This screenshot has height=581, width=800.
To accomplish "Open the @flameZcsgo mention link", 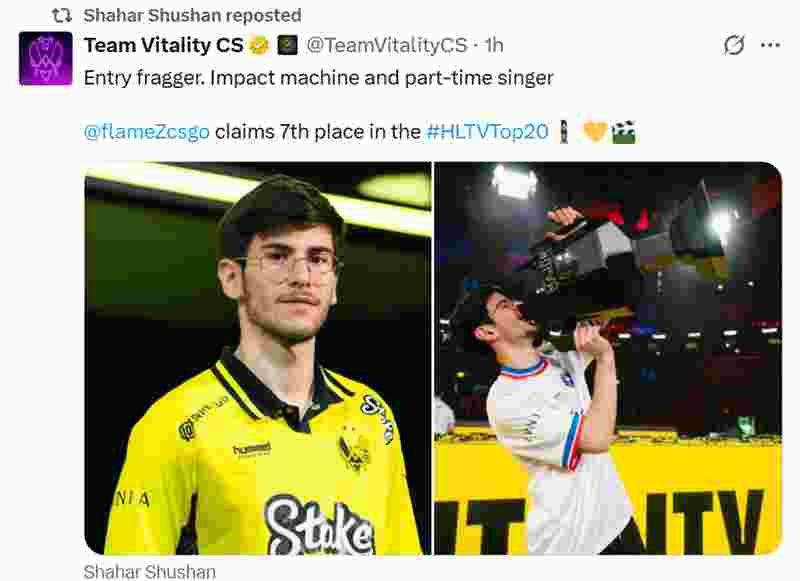I will (x=146, y=132).
